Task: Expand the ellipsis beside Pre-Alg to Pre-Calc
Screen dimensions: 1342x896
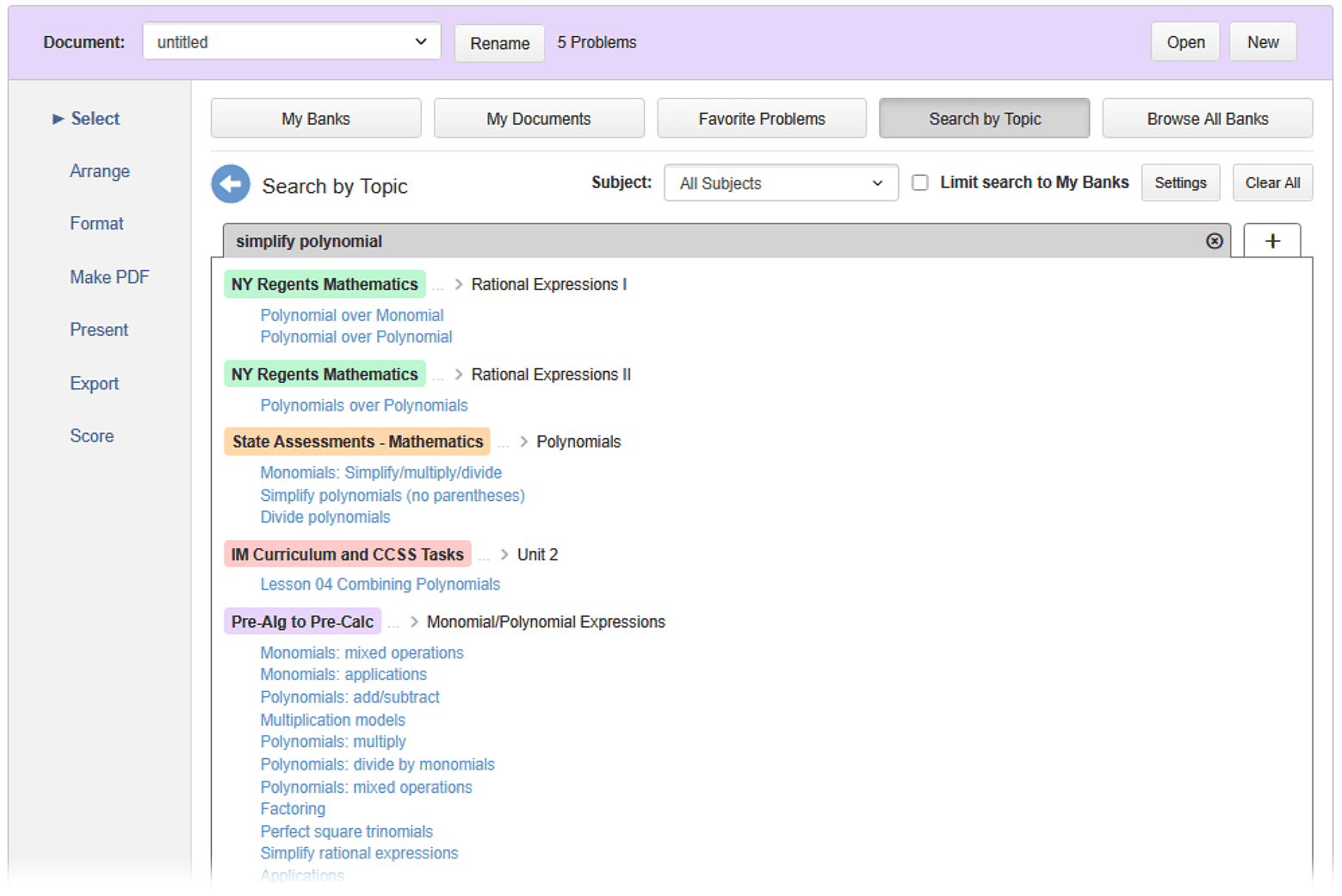Action: pyautogui.click(x=393, y=622)
